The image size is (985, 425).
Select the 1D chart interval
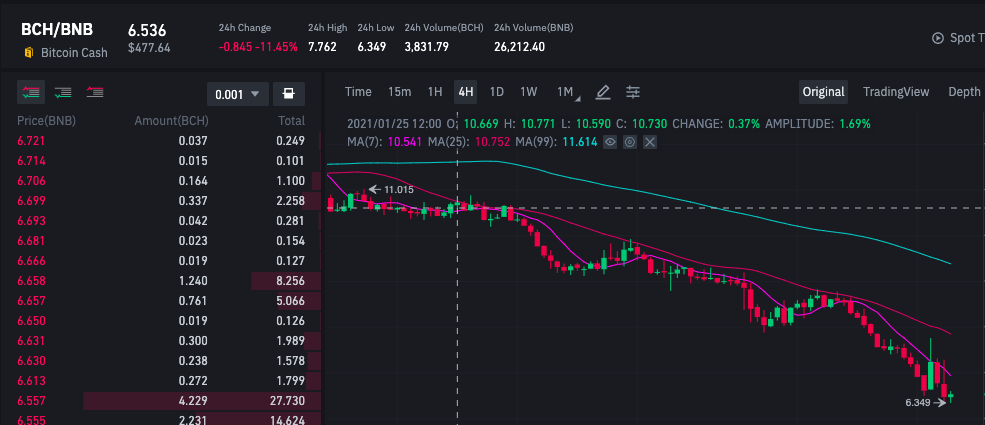(x=496, y=92)
